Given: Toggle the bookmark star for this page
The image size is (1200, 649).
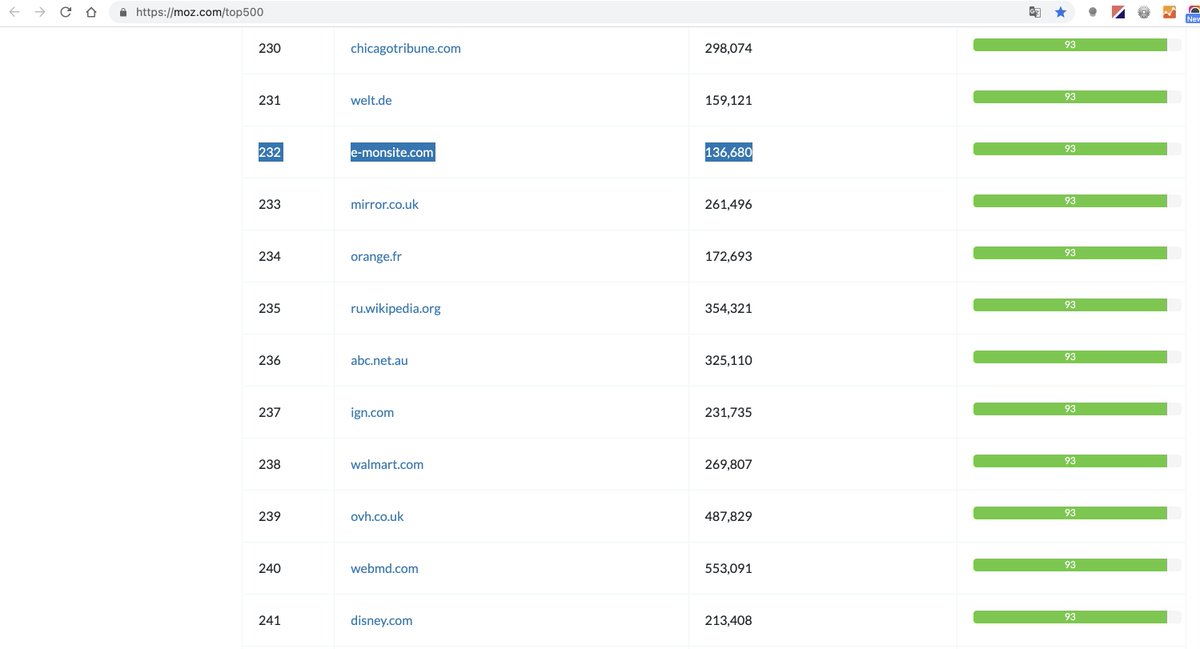Looking at the screenshot, I should click(1060, 11).
